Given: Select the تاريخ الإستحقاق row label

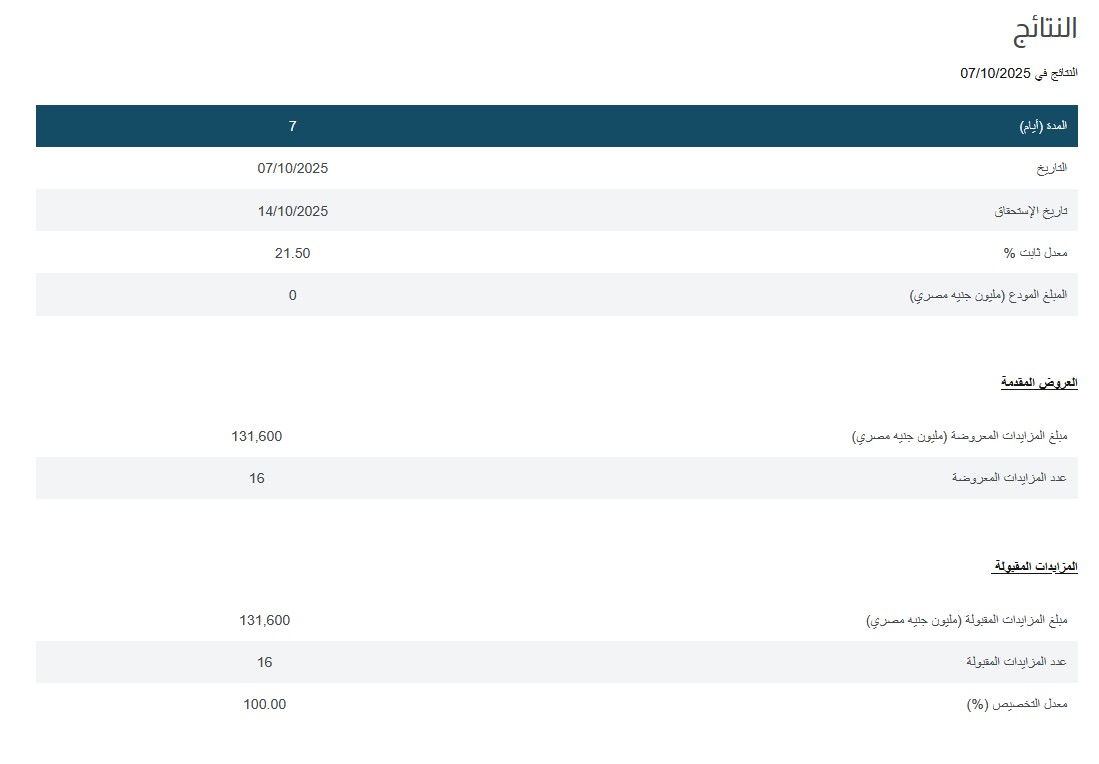Looking at the screenshot, I should tap(1030, 211).
